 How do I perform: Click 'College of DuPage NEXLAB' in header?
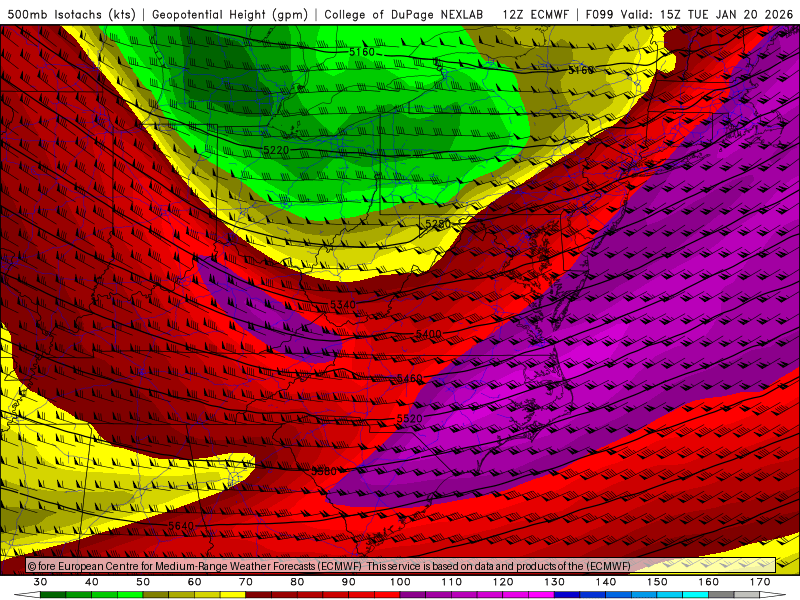coord(404,14)
